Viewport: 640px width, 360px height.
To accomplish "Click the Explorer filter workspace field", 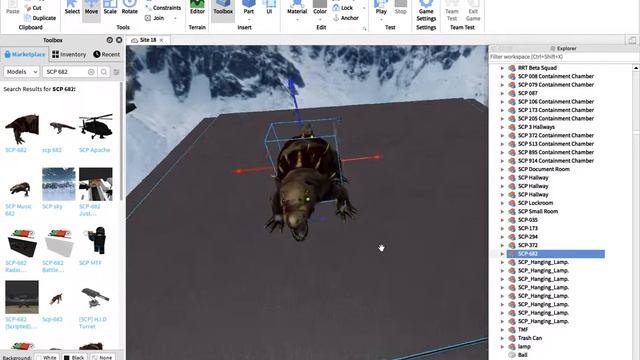I will coord(563,57).
